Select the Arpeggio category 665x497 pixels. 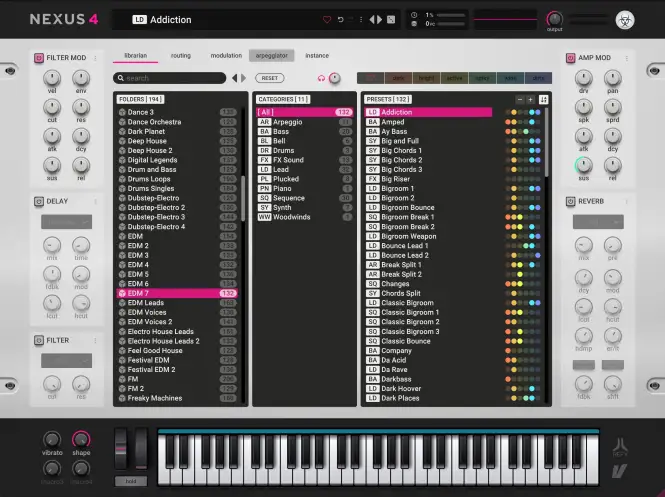point(305,122)
